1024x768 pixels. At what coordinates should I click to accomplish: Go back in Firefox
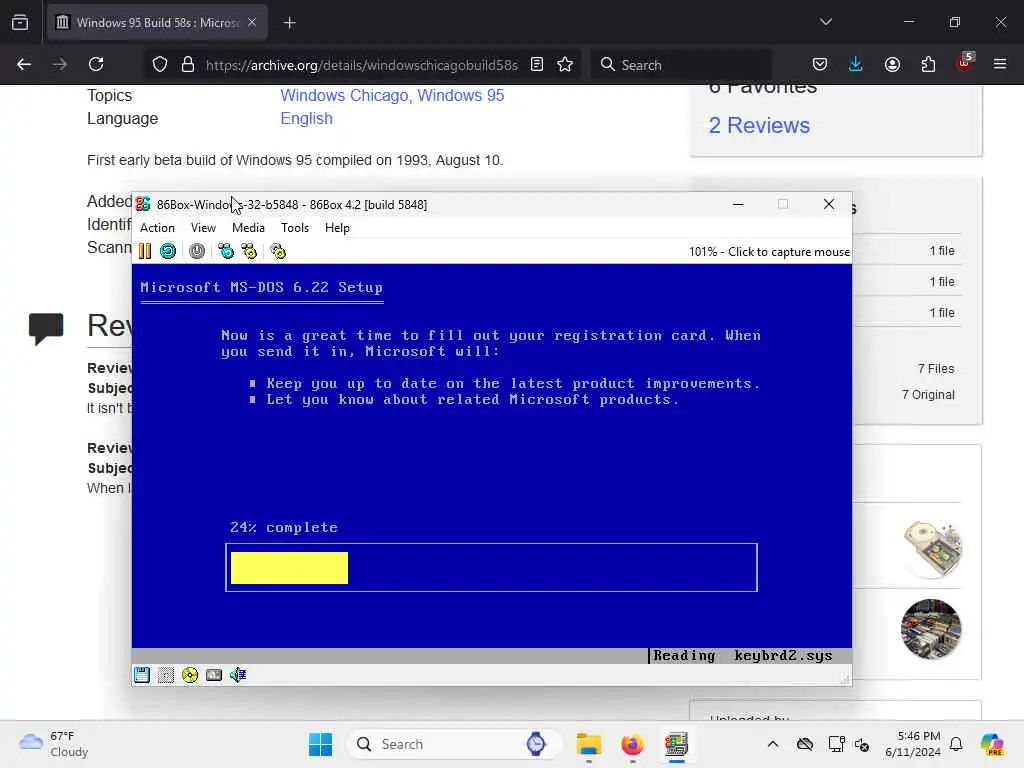click(24, 64)
